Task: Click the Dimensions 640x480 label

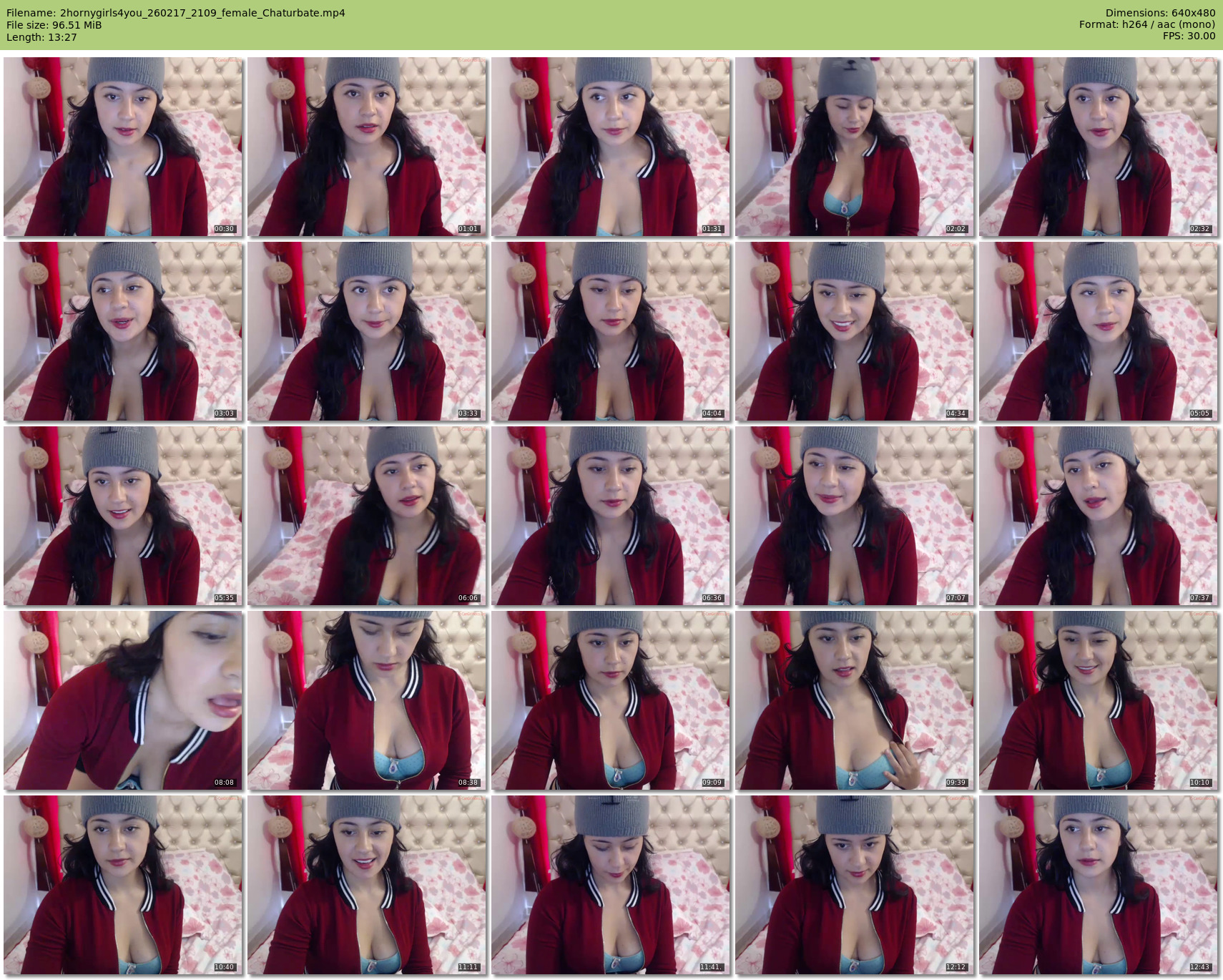Action: pos(1160,13)
